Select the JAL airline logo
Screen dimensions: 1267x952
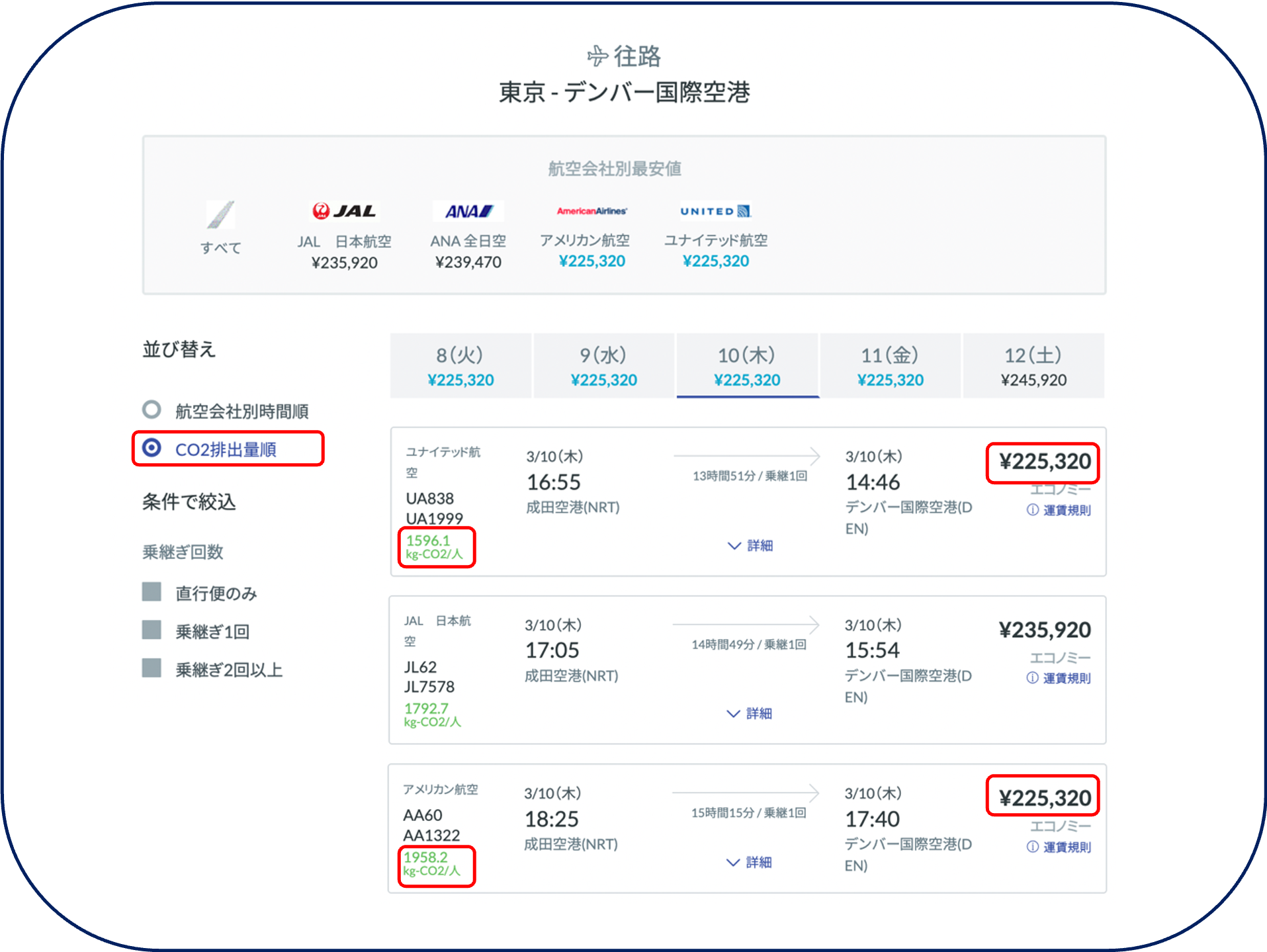(x=343, y=210)
